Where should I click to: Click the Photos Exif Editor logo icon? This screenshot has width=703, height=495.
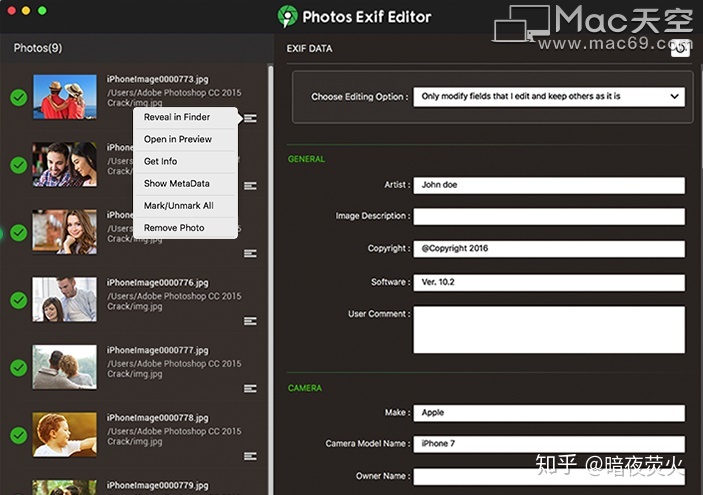click(x=287, y=17)
